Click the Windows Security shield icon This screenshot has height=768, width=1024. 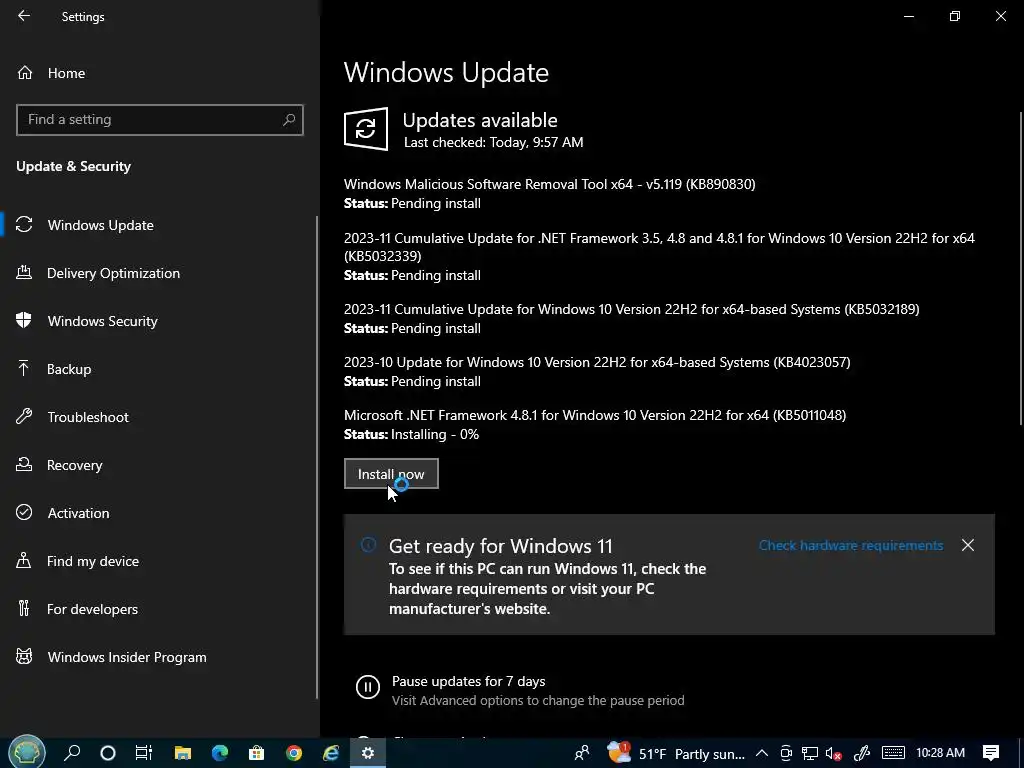[x=24, y=320]
